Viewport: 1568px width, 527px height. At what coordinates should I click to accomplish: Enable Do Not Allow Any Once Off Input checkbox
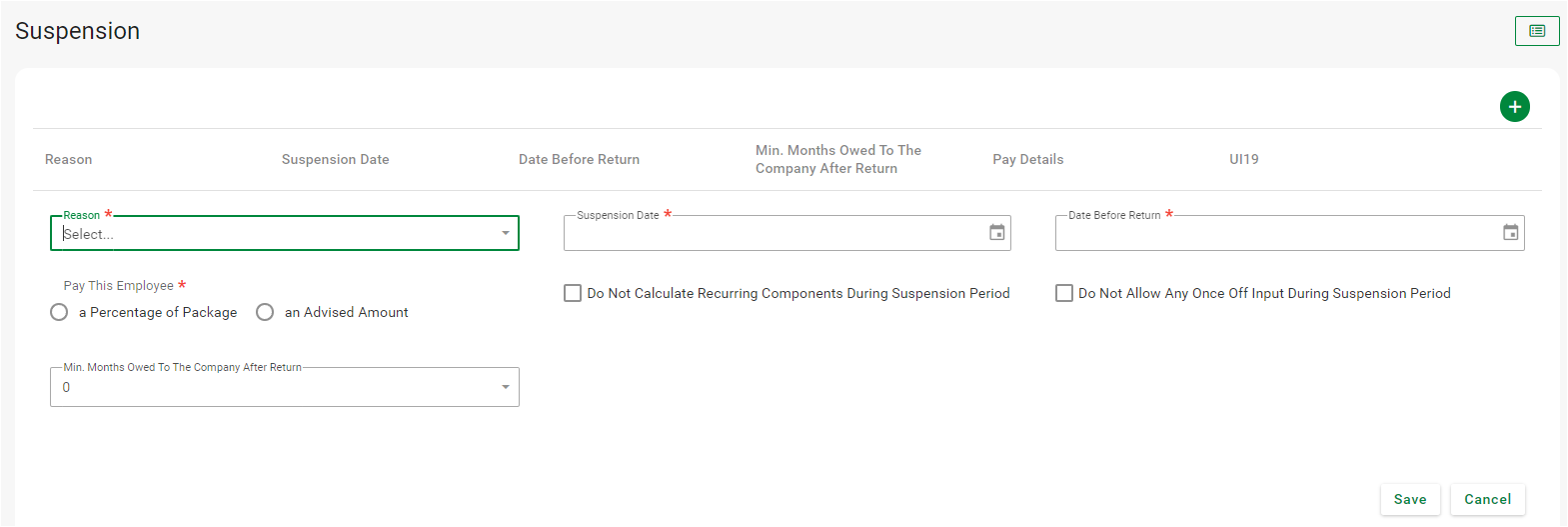click(x=1064, y=293)
